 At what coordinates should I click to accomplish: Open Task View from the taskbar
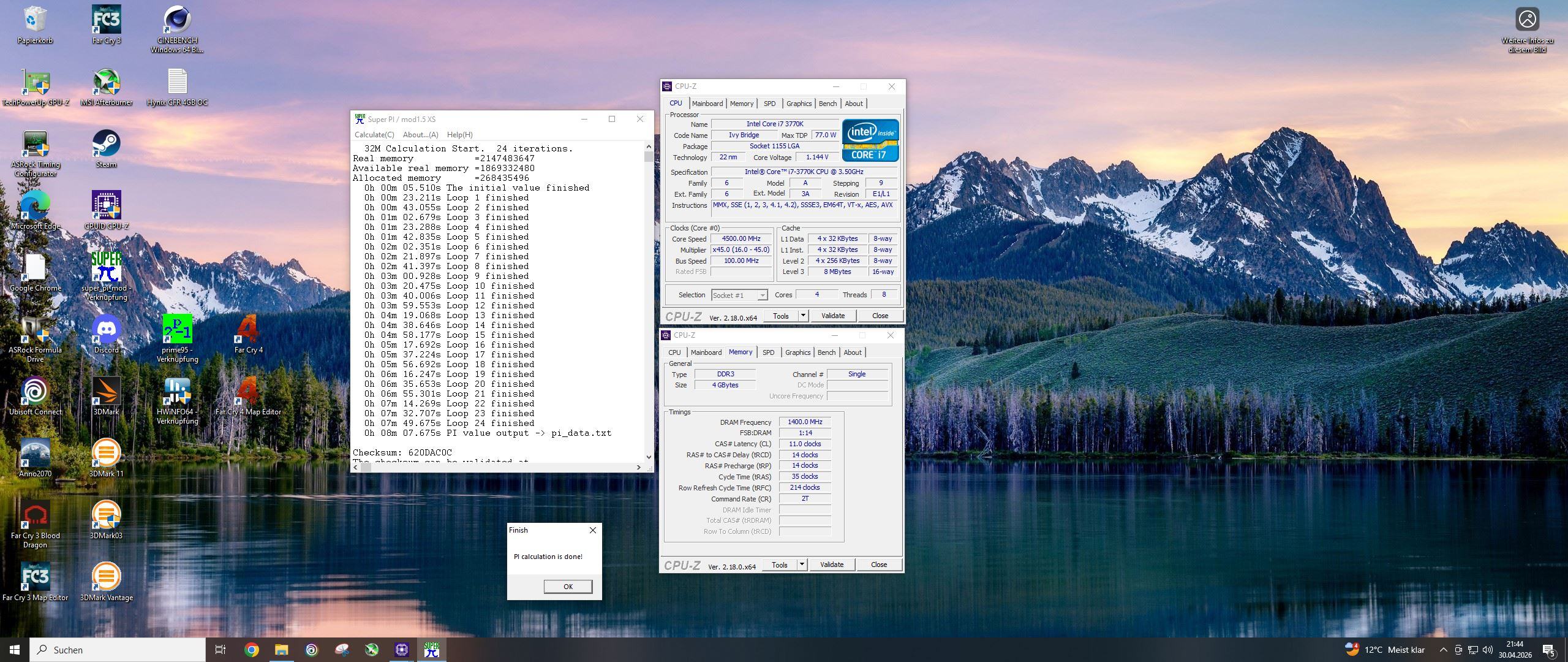coord(221,650)
